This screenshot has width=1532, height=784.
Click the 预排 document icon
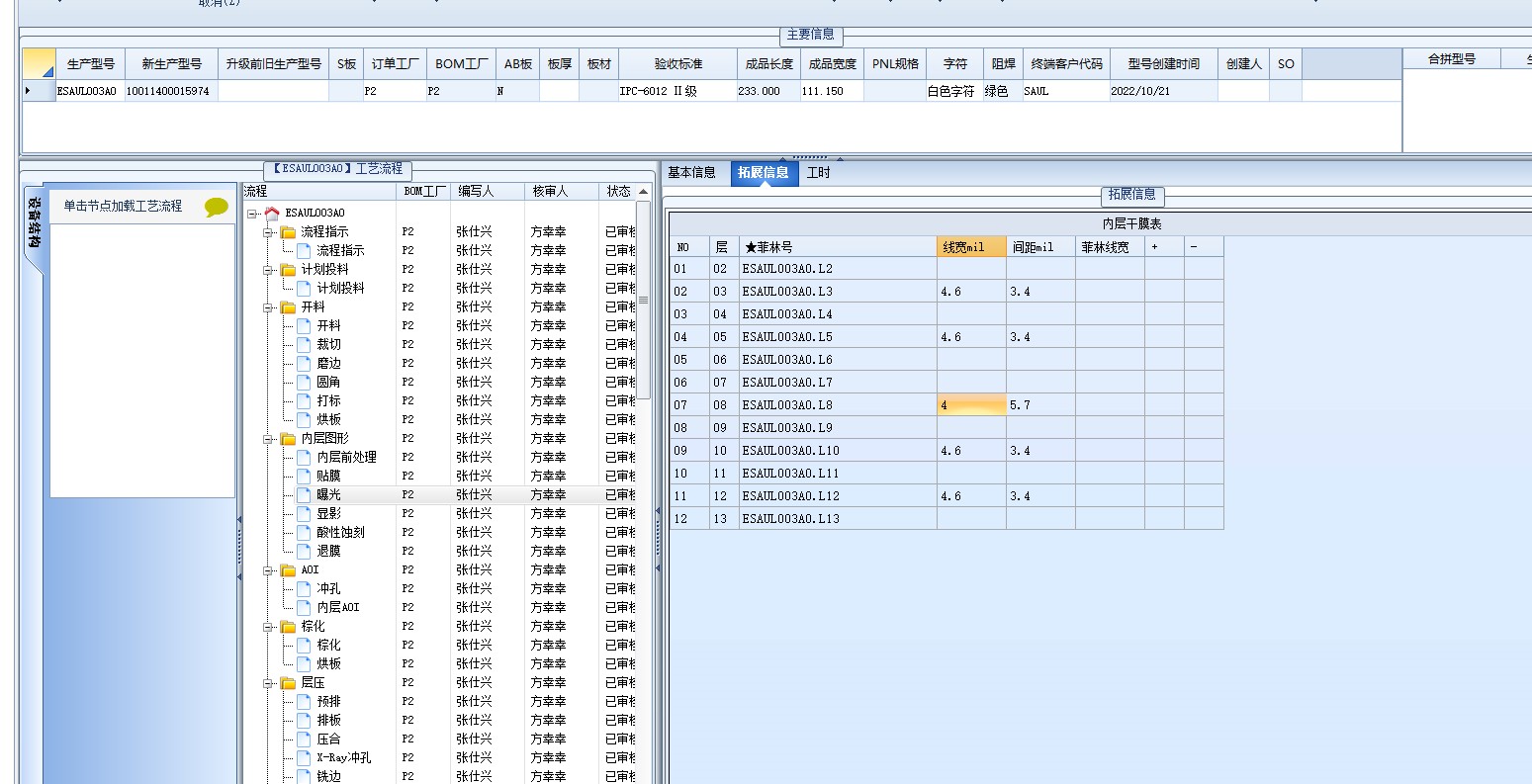pyautogui.click(x=304, y=701)
